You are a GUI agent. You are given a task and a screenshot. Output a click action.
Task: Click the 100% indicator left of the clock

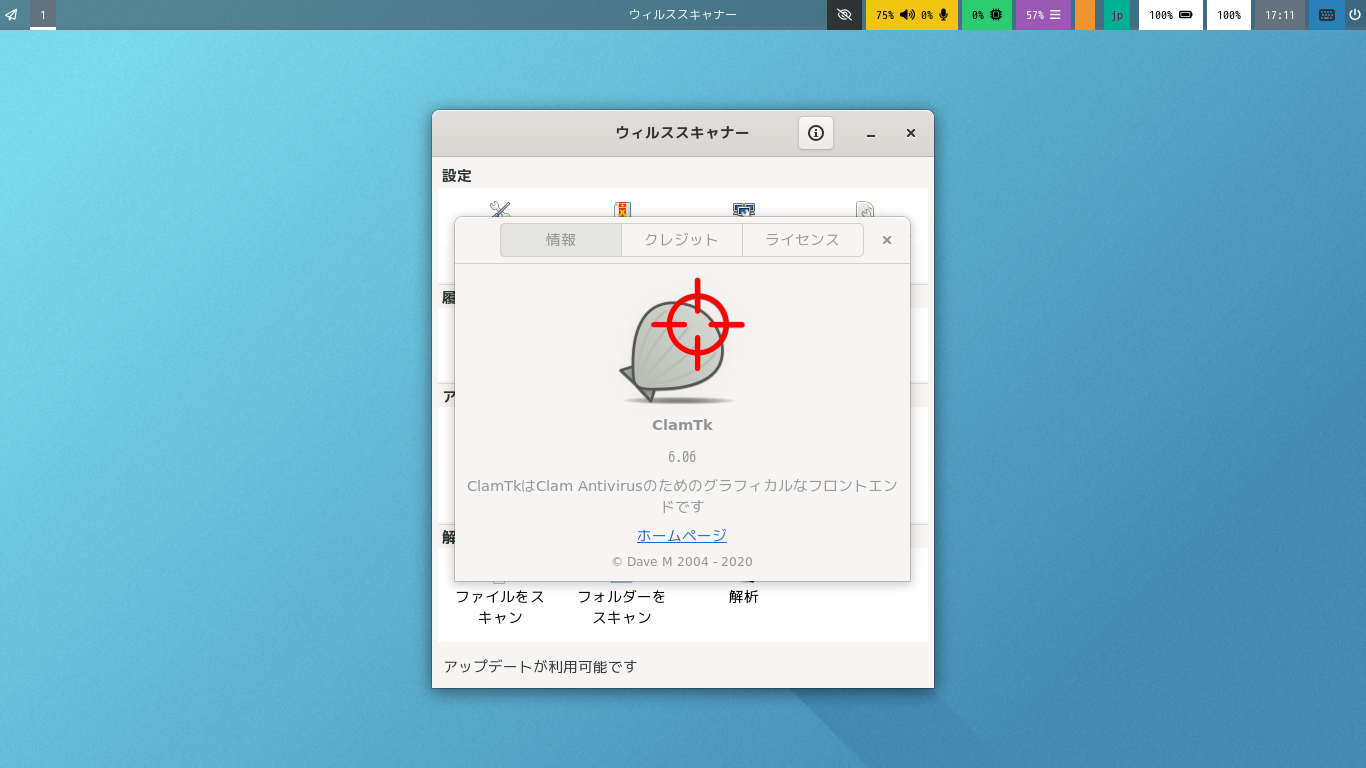(x=1229, y=15)
